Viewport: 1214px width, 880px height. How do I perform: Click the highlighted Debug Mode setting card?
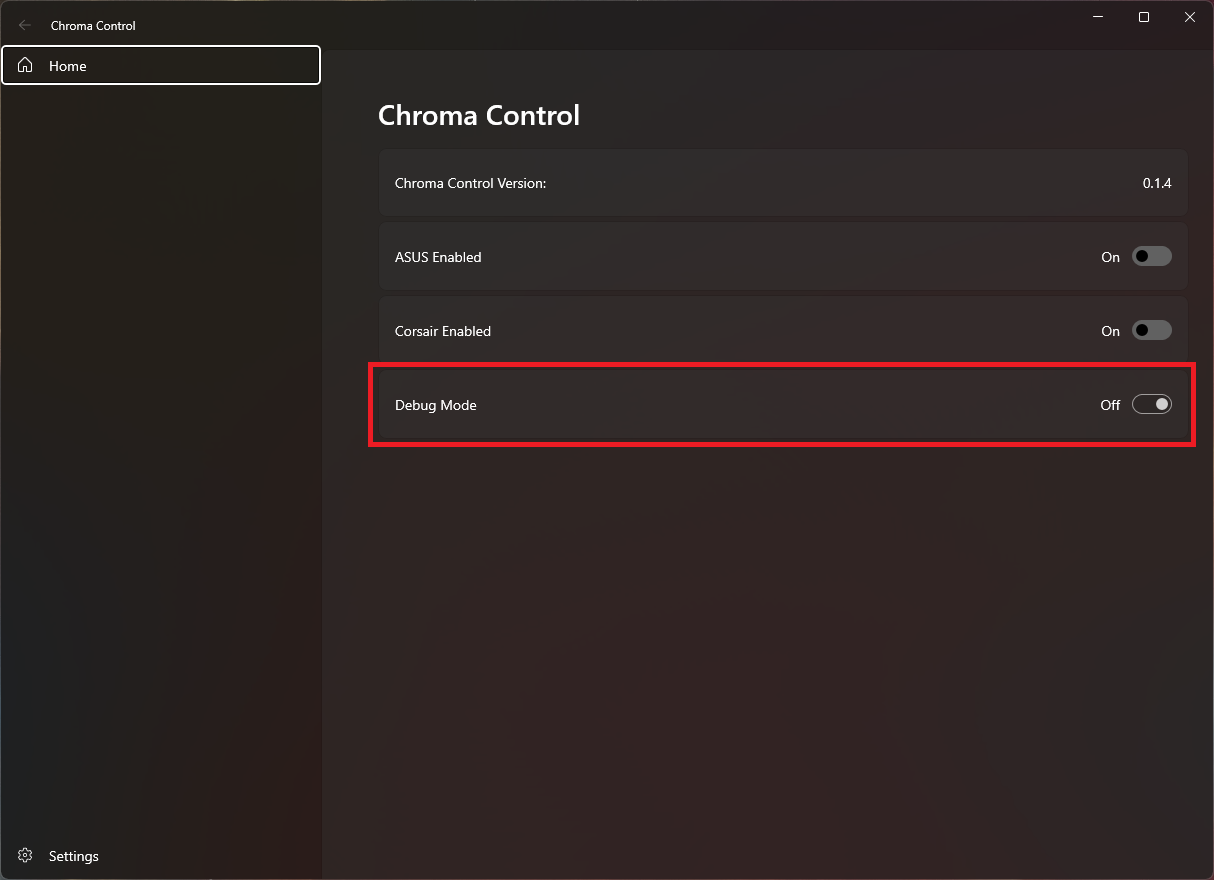(780, 404)
